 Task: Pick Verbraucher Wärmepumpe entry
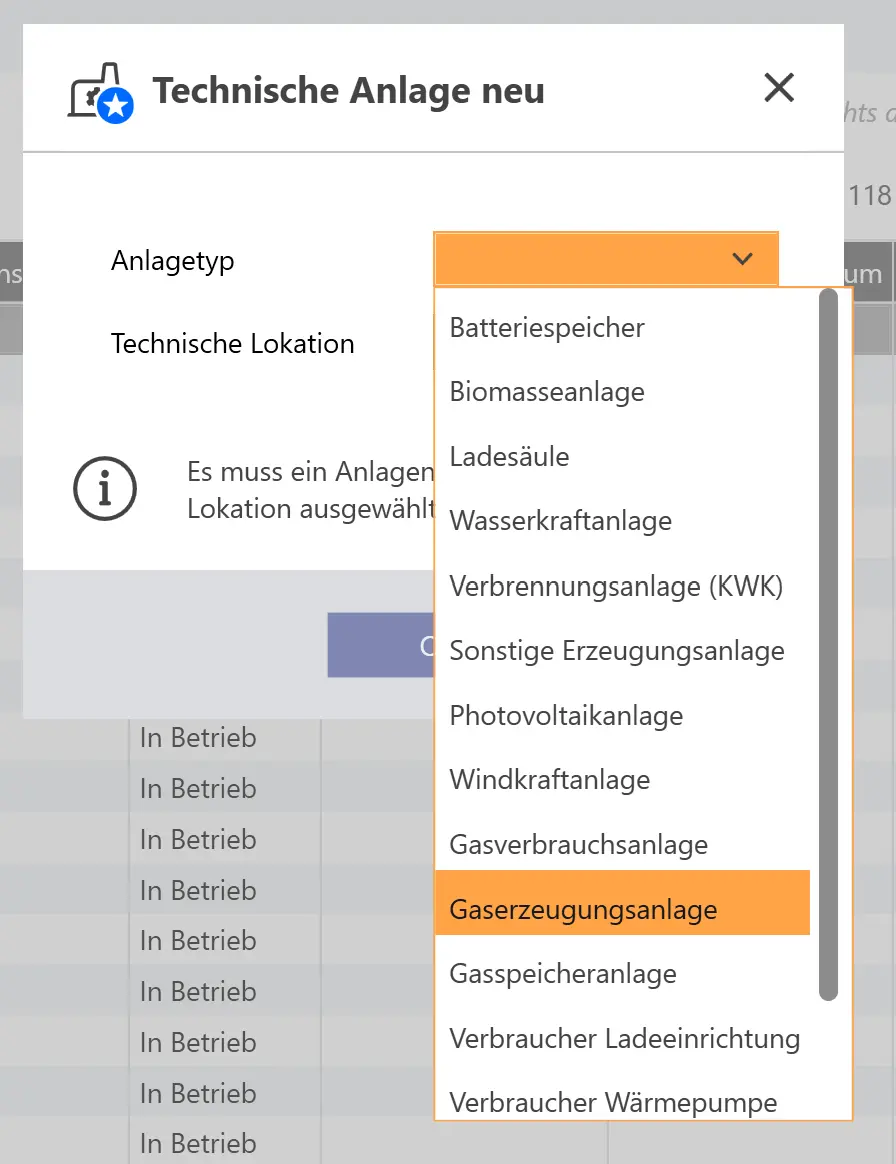(x=613, y=1103)
